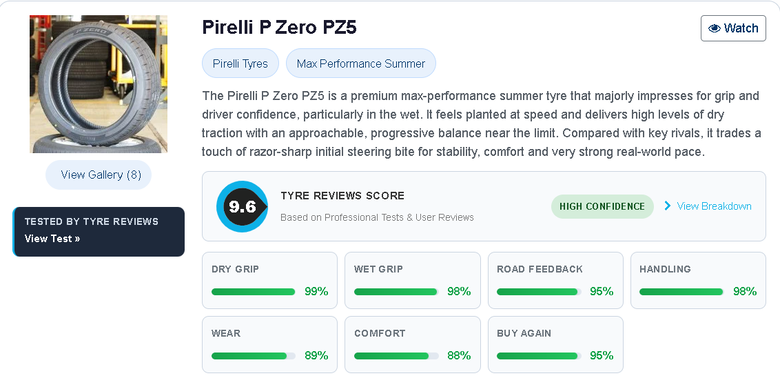Select the Comfort rating card
Image resolution: width=780 pixels, height=387 pixels.
[412, 345]
